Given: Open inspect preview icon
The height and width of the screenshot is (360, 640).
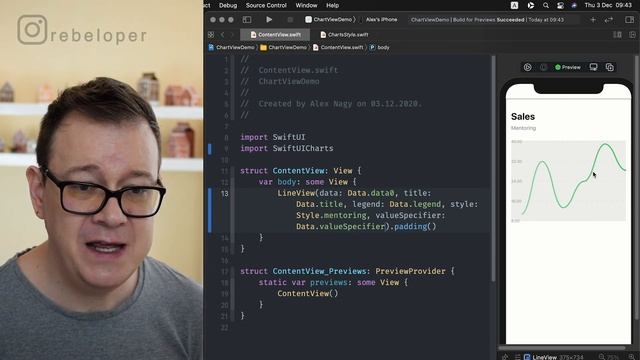Looking at the screenshot, I should pos(543,67).
